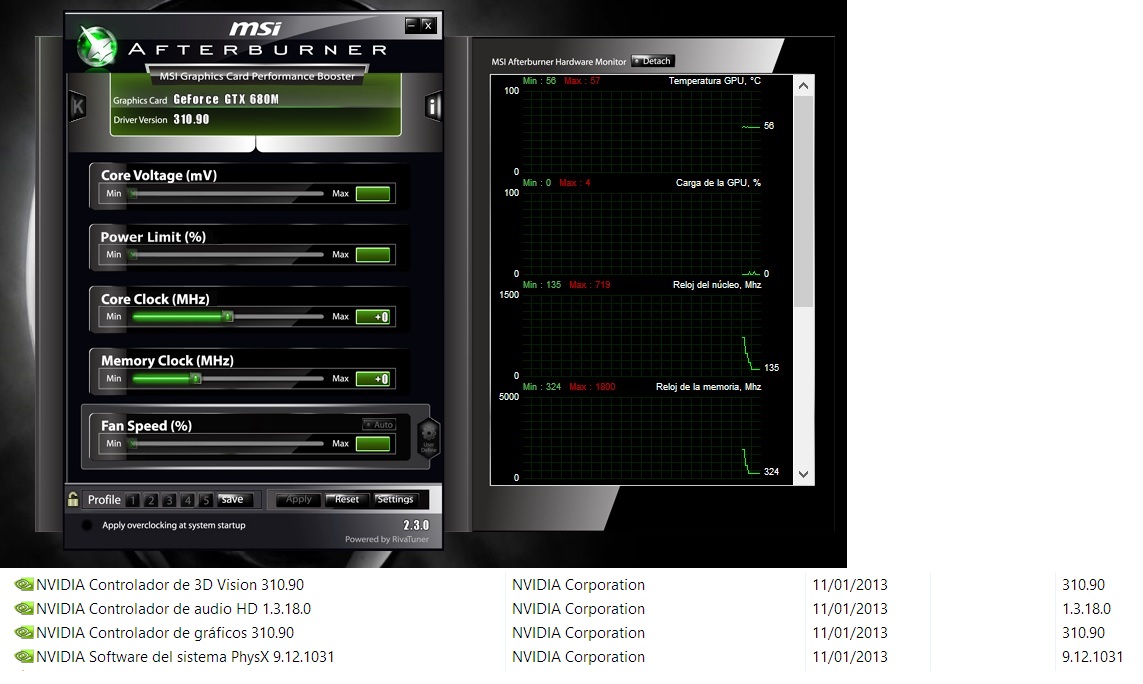Click the NVIDIA icon beside audio HD driver
Image resolution: width=1143 pixels, height=684 pixels.
coord(24,609)
